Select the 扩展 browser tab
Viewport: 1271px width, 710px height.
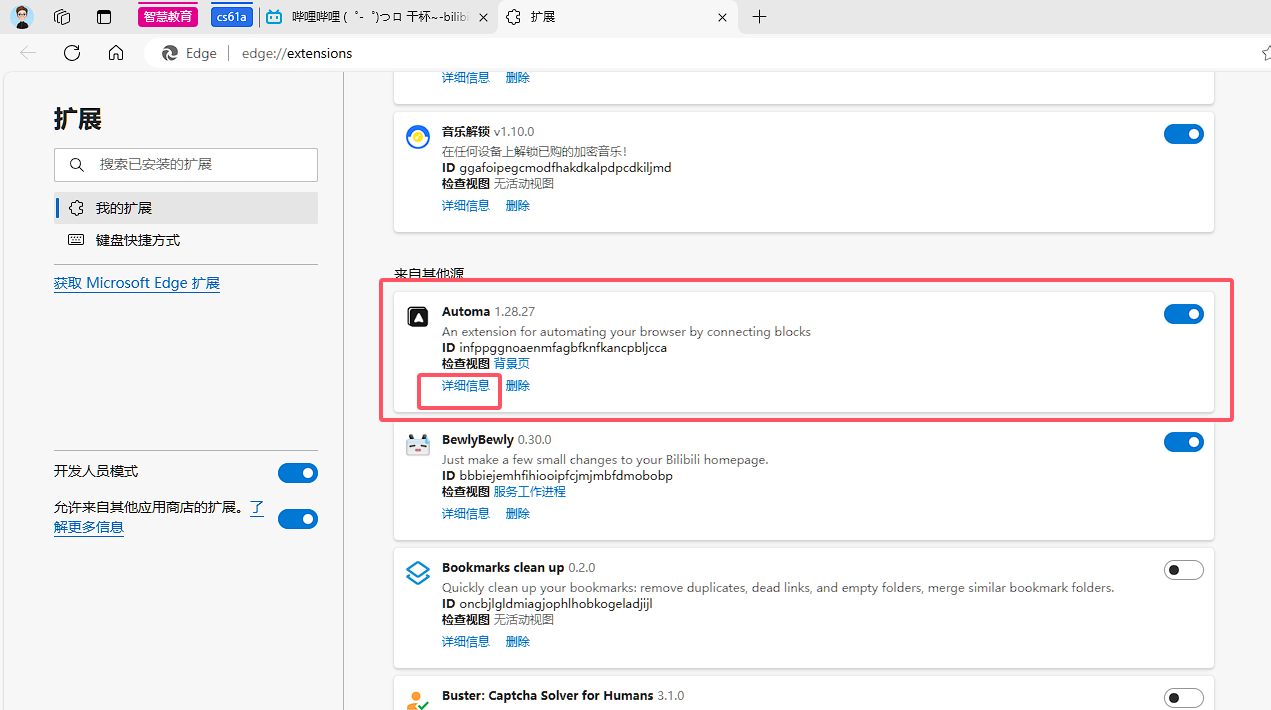coord(618,17)
